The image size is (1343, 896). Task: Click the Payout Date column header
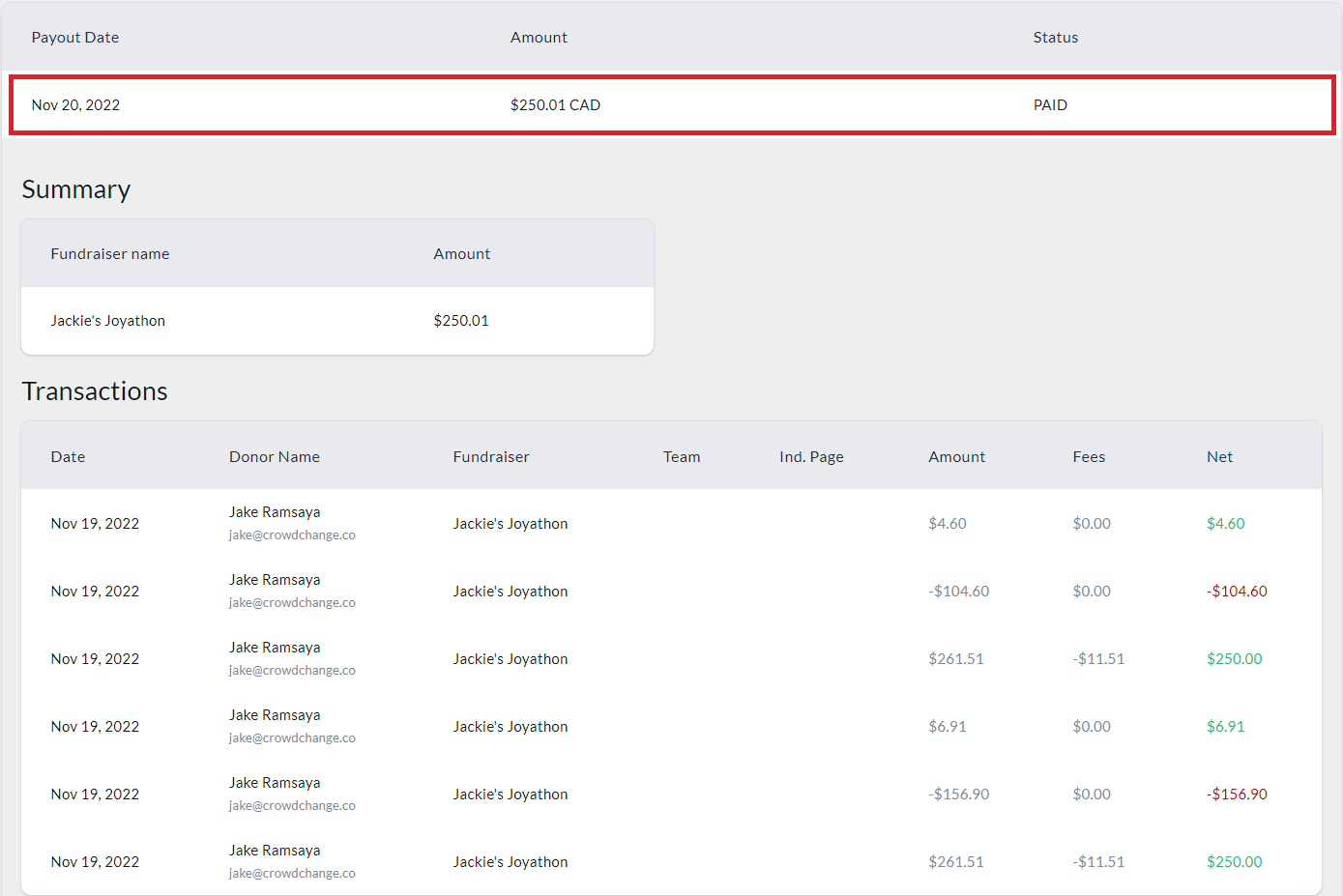(x=75, y=38)
